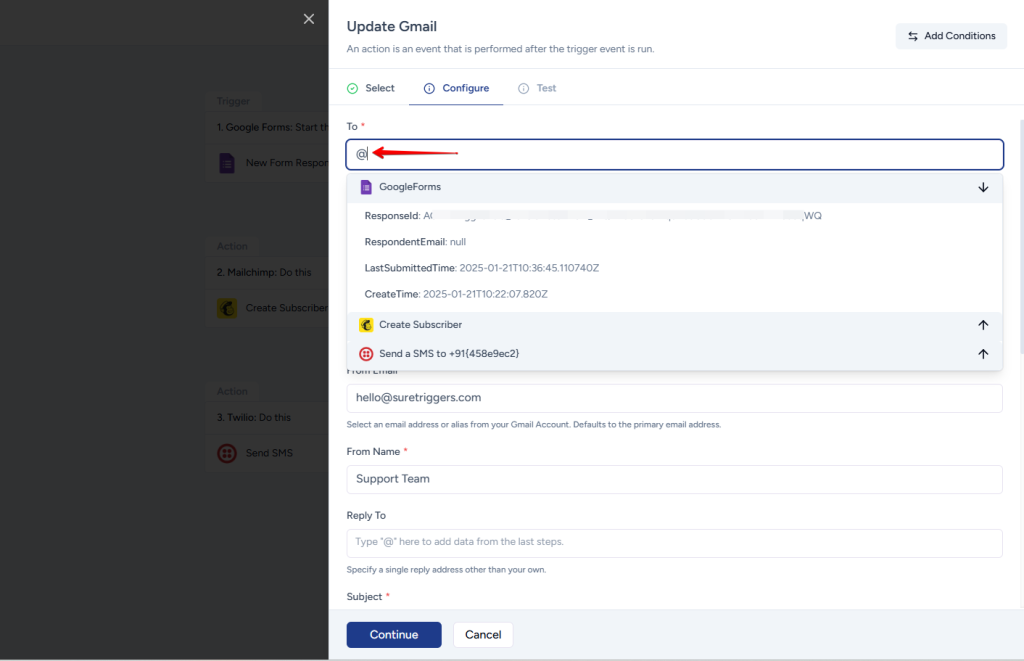Click the Mailchimp icon in the action step
Screen dimensions: 1024x661
pos(227,308)
